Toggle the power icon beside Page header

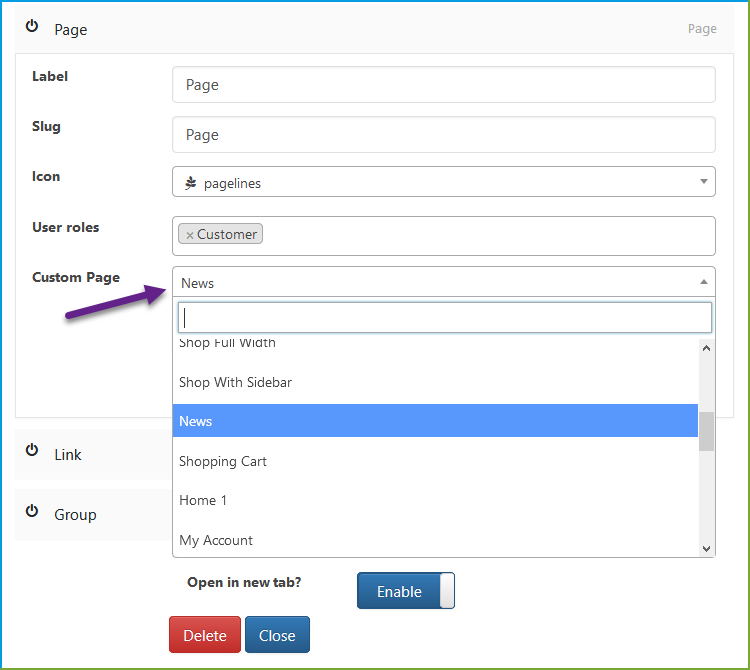pyautogui.click(x=32, y=26)
